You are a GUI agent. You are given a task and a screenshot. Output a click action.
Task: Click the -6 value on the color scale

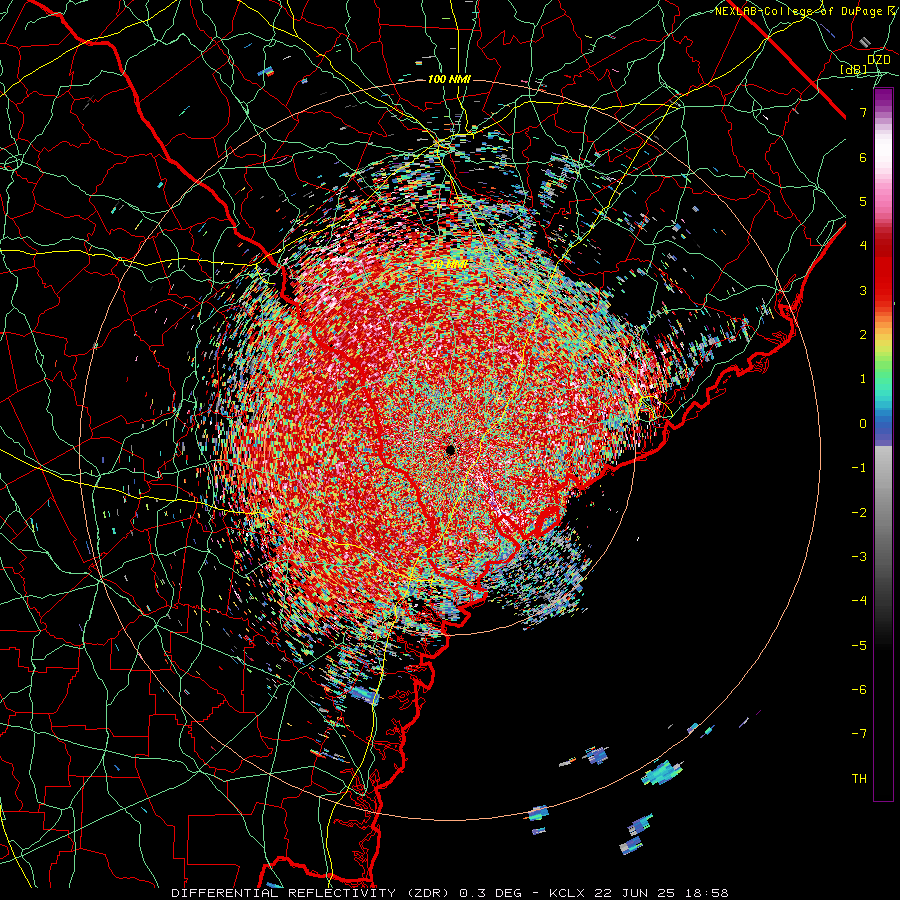click(859, 690)
